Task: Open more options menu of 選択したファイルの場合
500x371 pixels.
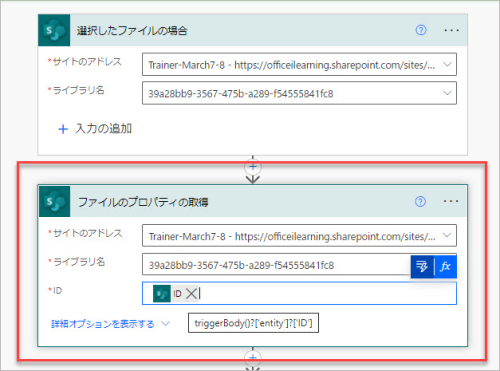Action: click(x=451, y=30)
